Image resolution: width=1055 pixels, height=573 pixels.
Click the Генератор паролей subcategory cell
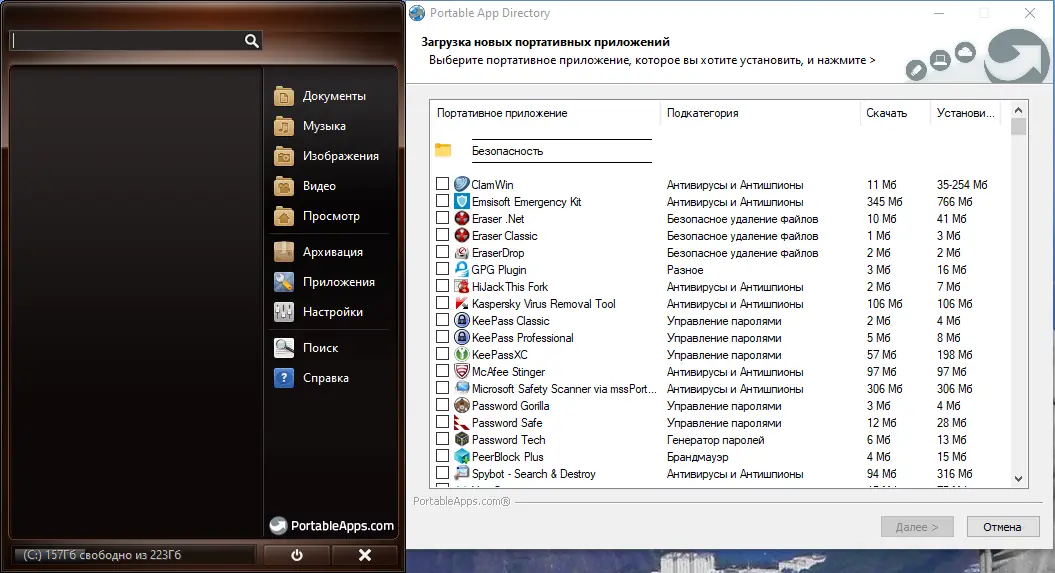715,440
